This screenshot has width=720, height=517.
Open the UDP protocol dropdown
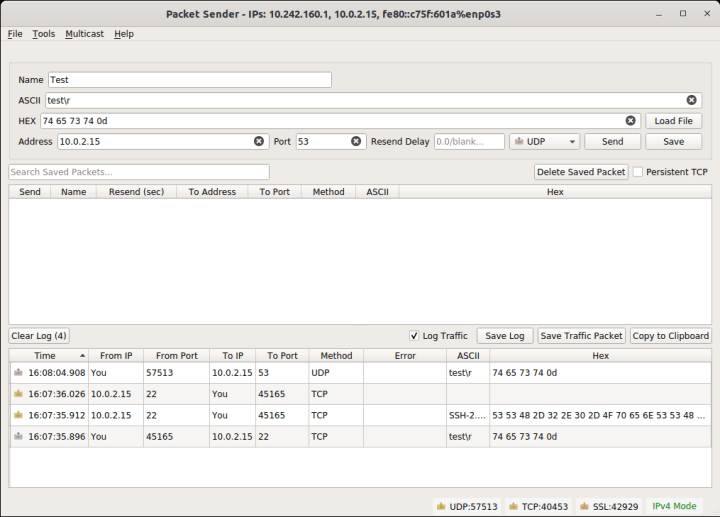pos(545,141)
